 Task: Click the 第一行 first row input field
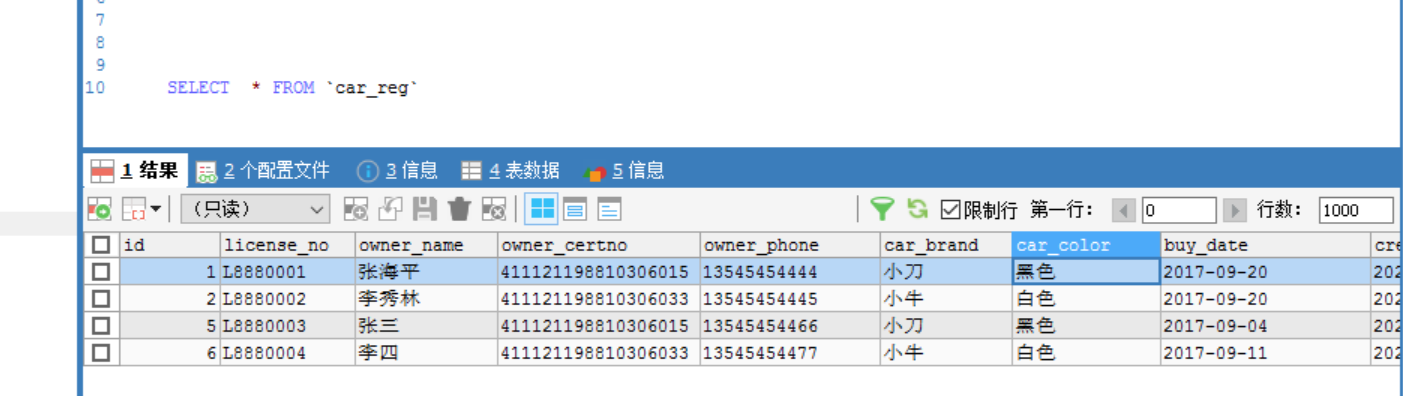[x=1179, y=210]
